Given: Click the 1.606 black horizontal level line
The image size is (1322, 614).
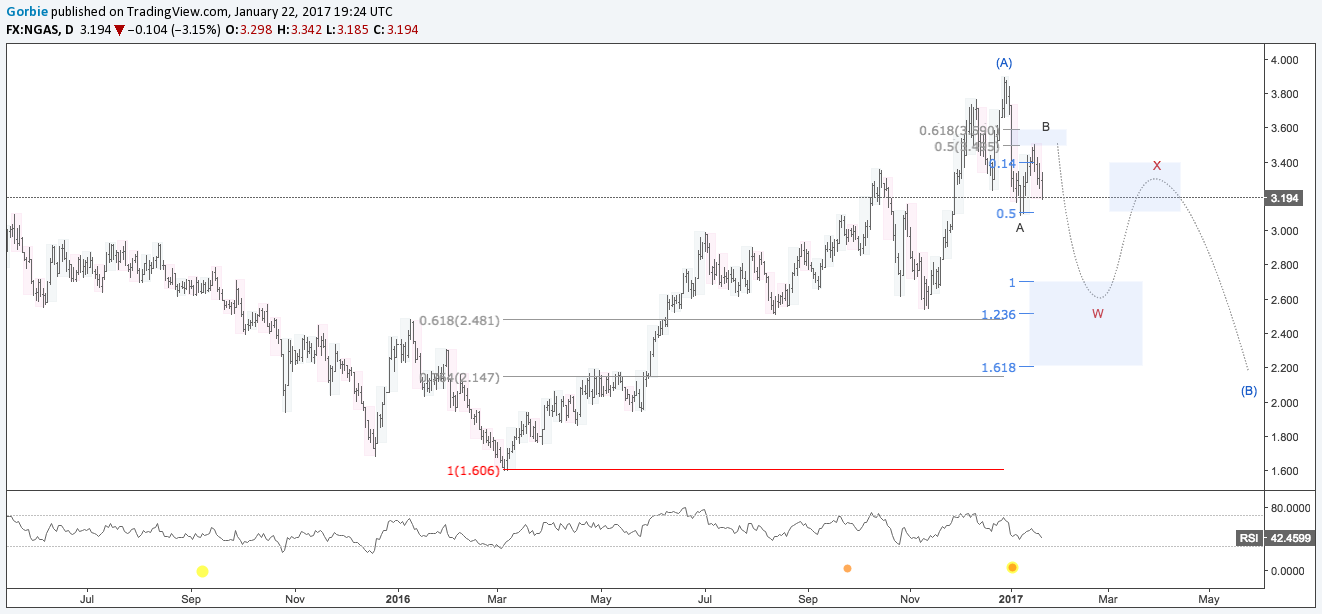Looking at the screenshot, I should tap(753, 469).
